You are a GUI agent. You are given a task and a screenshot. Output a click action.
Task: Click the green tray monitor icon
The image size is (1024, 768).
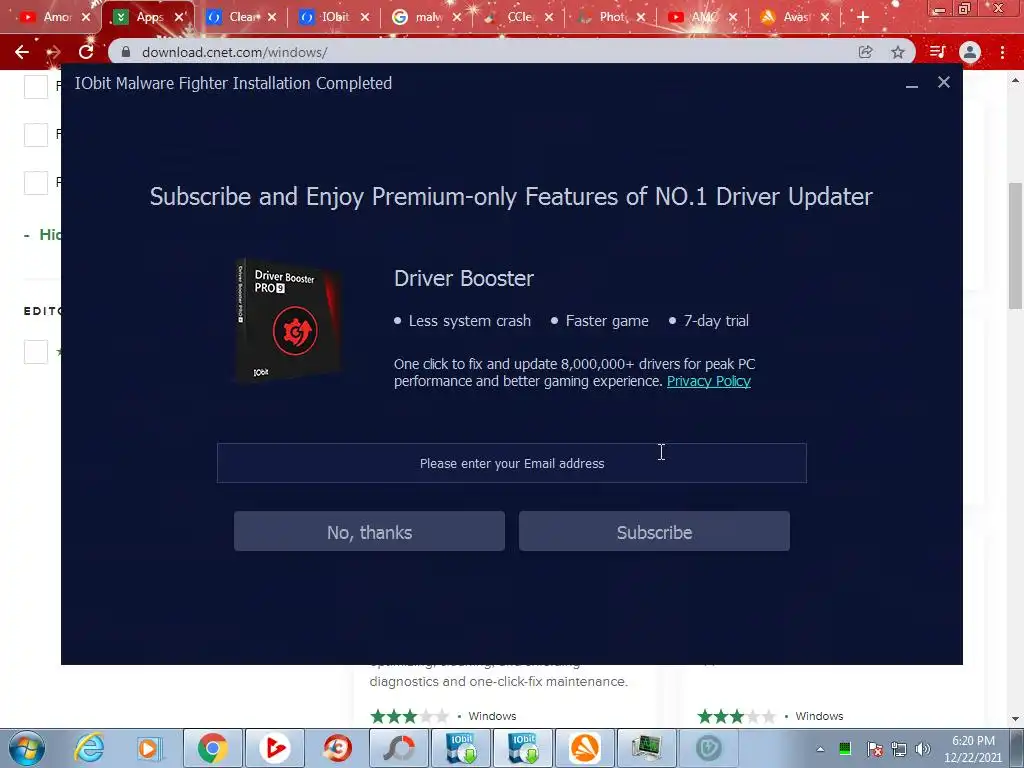point(844,749)
